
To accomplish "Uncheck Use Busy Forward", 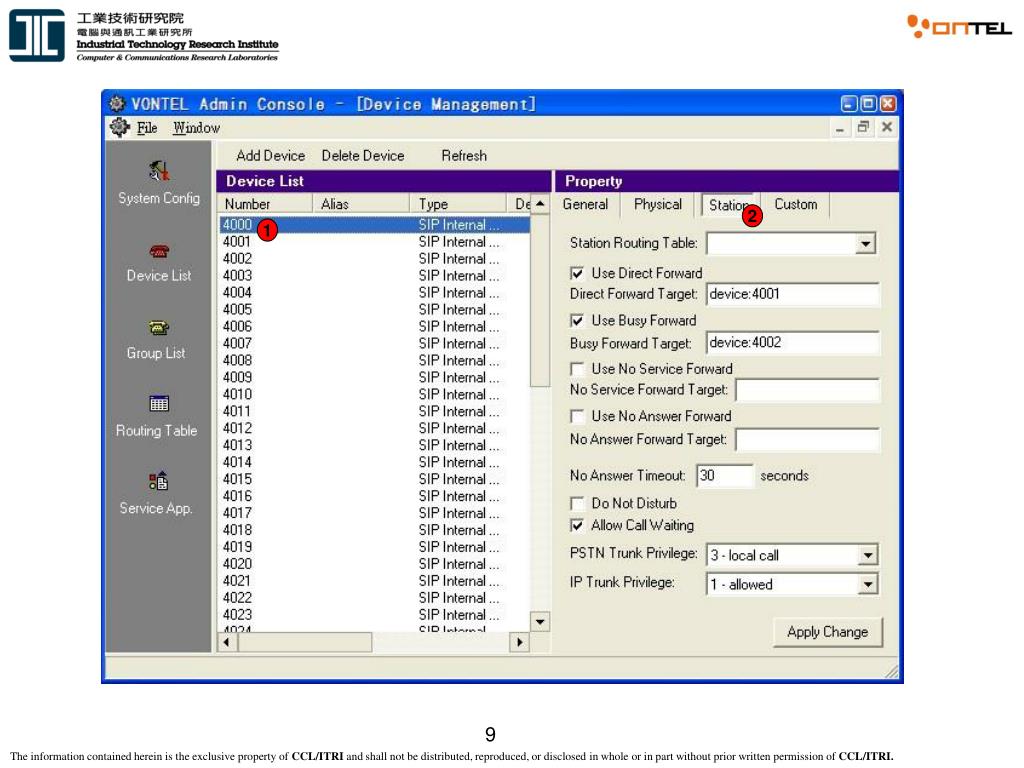I will (x=577, y=321).
